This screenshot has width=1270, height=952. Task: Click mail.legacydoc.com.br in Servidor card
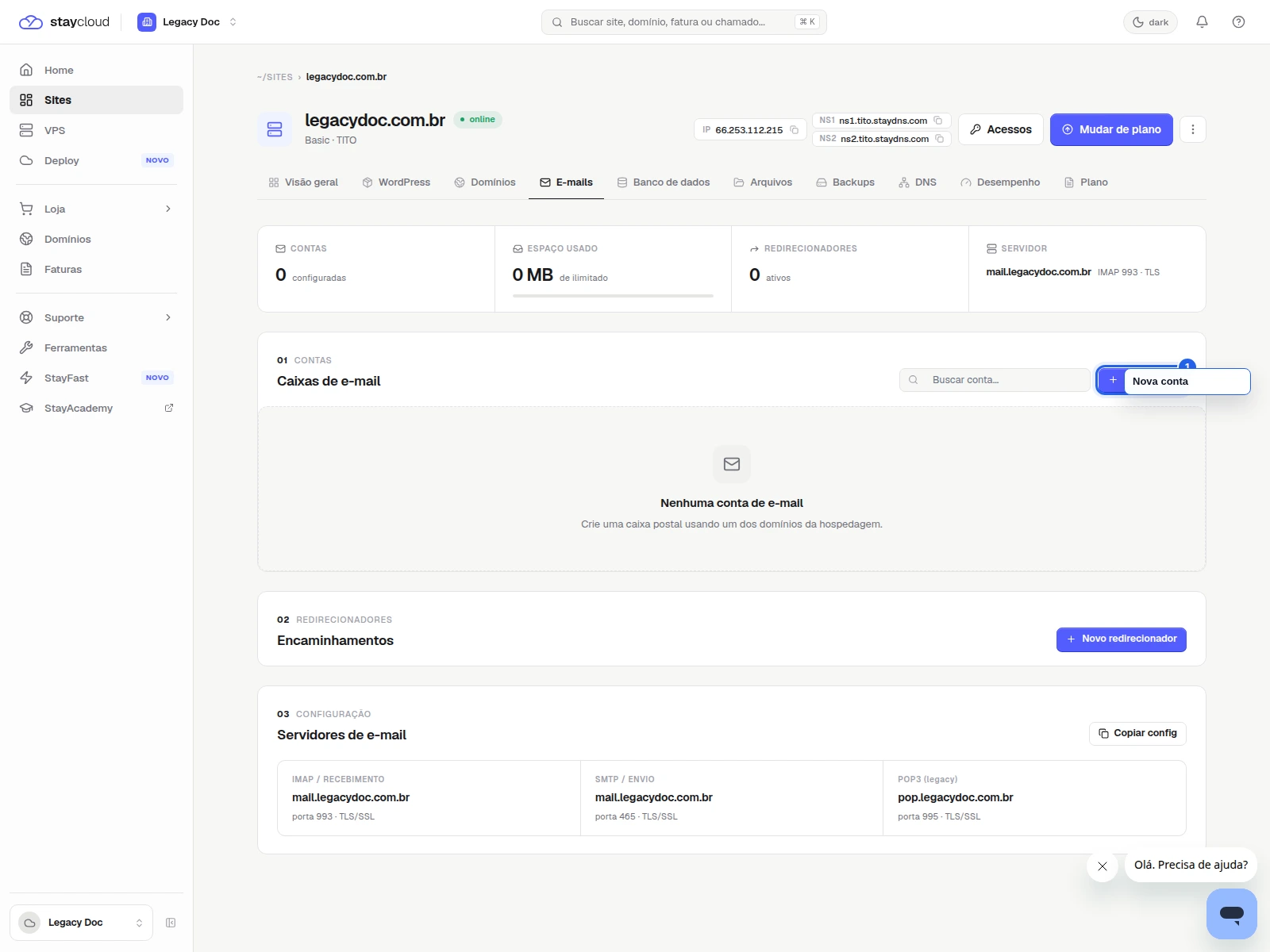1038,272
